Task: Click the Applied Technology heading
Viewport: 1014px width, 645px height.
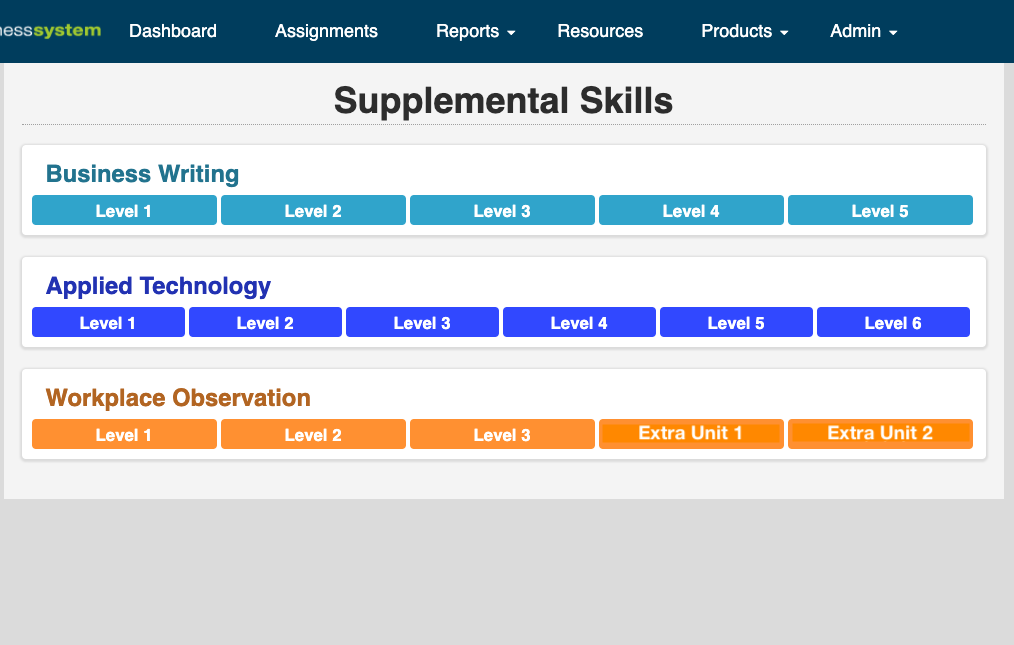Action: [158, 286]
